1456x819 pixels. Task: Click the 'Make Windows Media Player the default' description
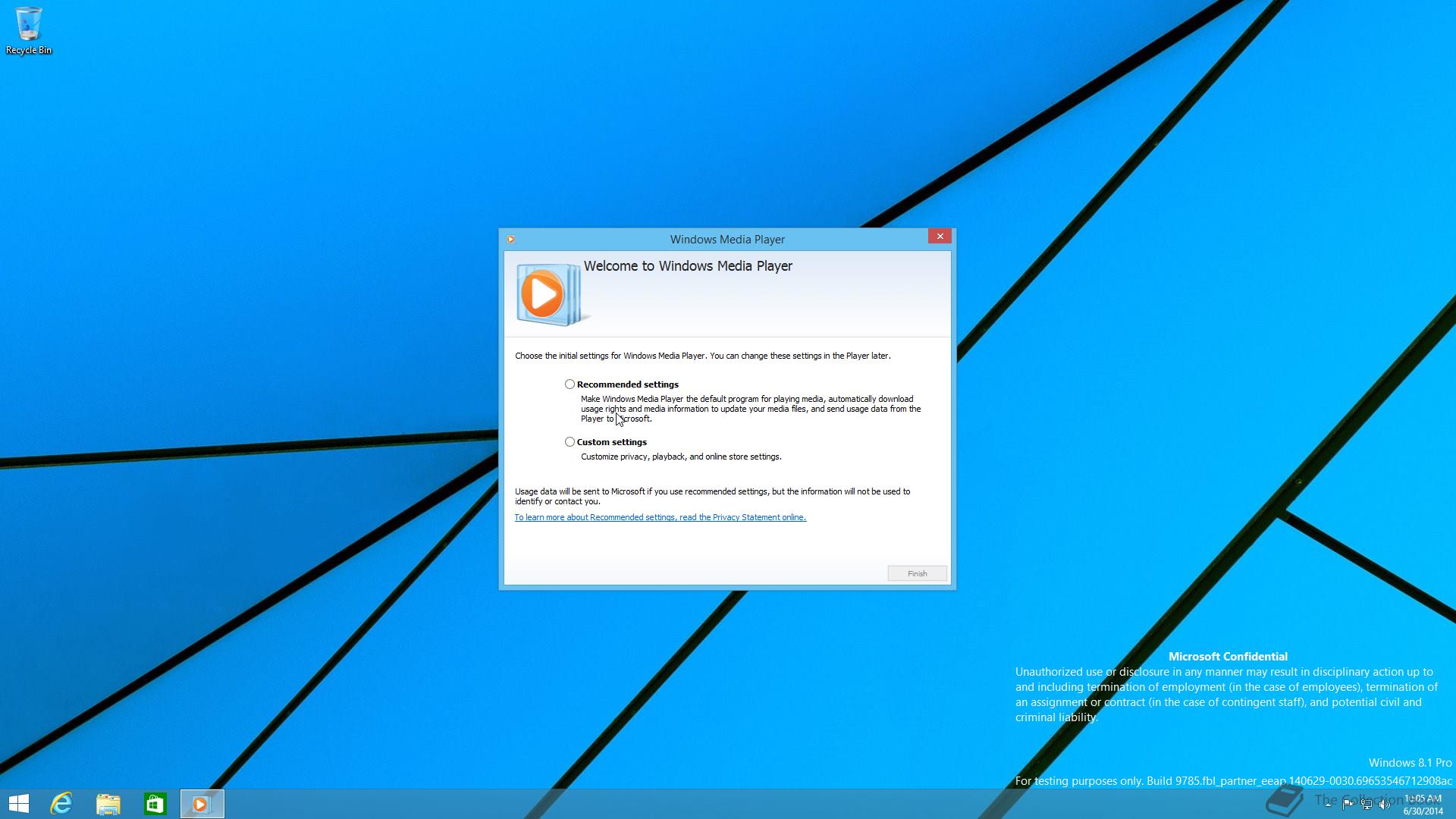click(x=751, y=409)
